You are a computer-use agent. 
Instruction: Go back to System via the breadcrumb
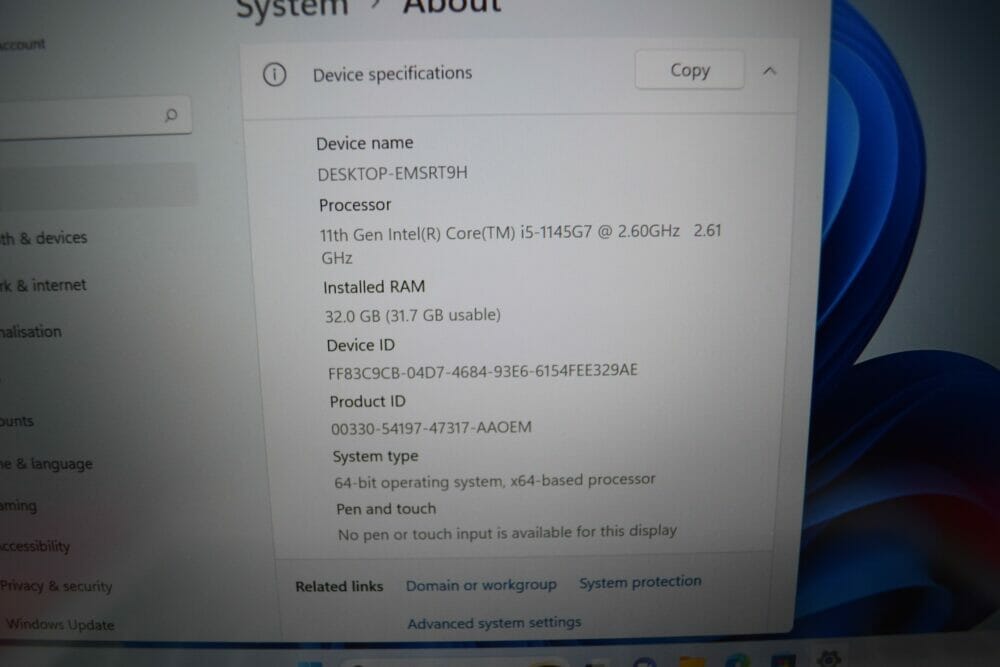point(292,8)
